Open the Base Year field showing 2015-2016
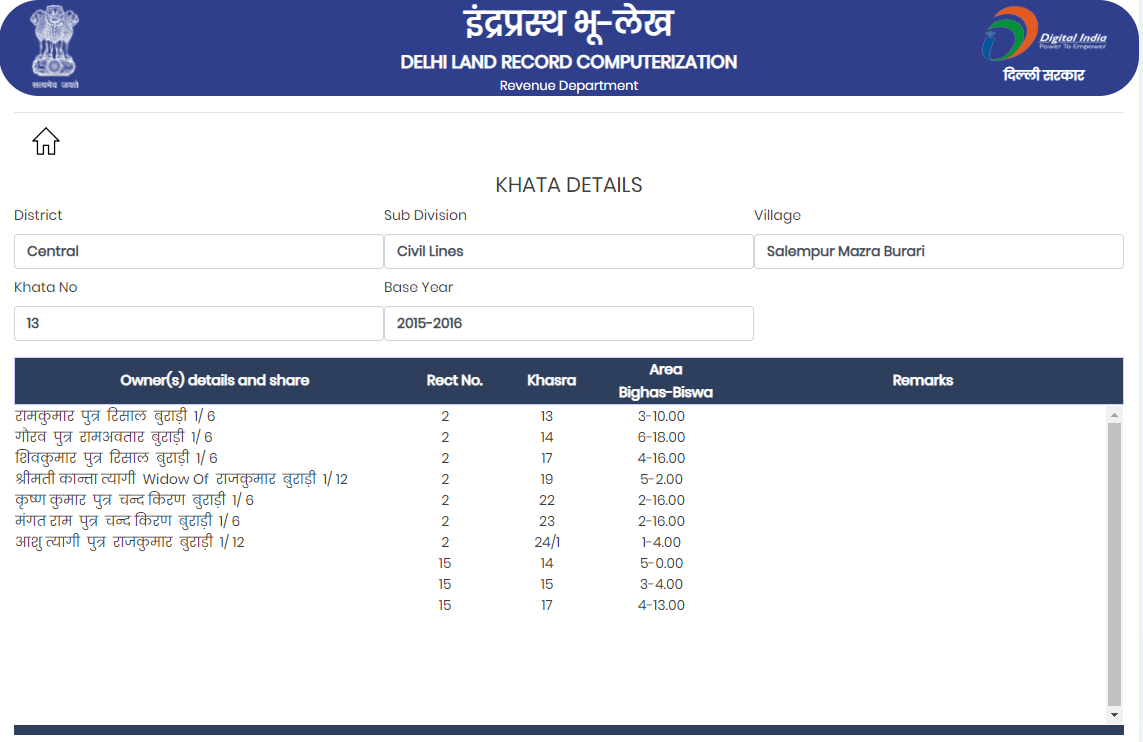Screen dimensions: 1143x742 (x=568, y=323)
